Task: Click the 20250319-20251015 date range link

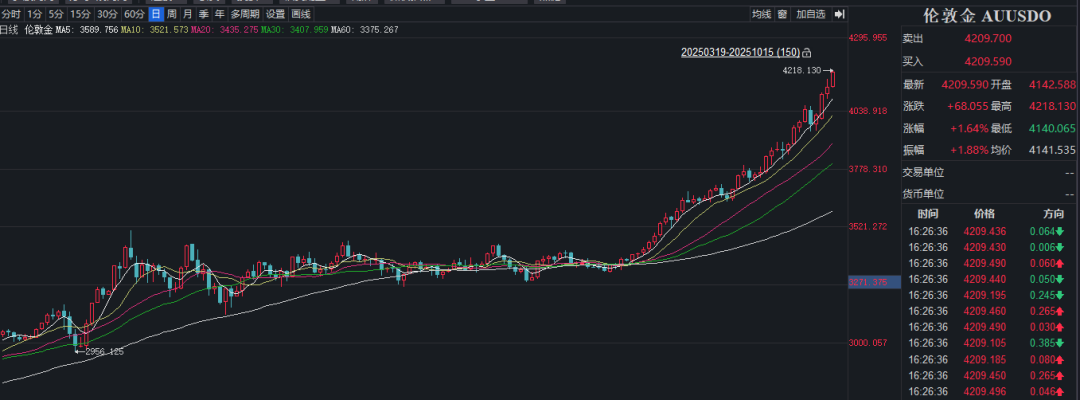Action: (740, 52)
